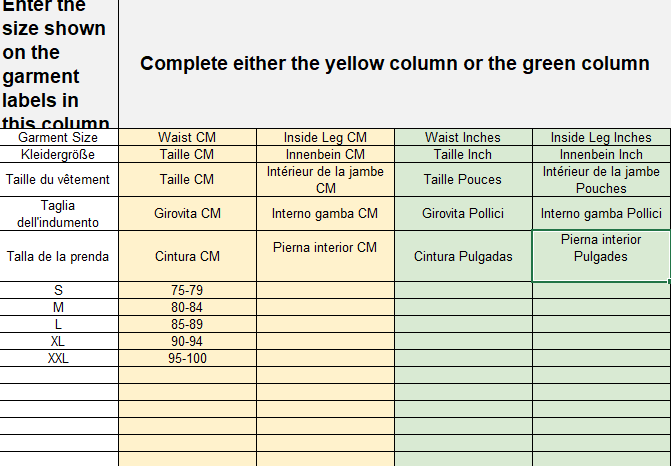Click the '75-79' waist value cell

click(187, 290)
